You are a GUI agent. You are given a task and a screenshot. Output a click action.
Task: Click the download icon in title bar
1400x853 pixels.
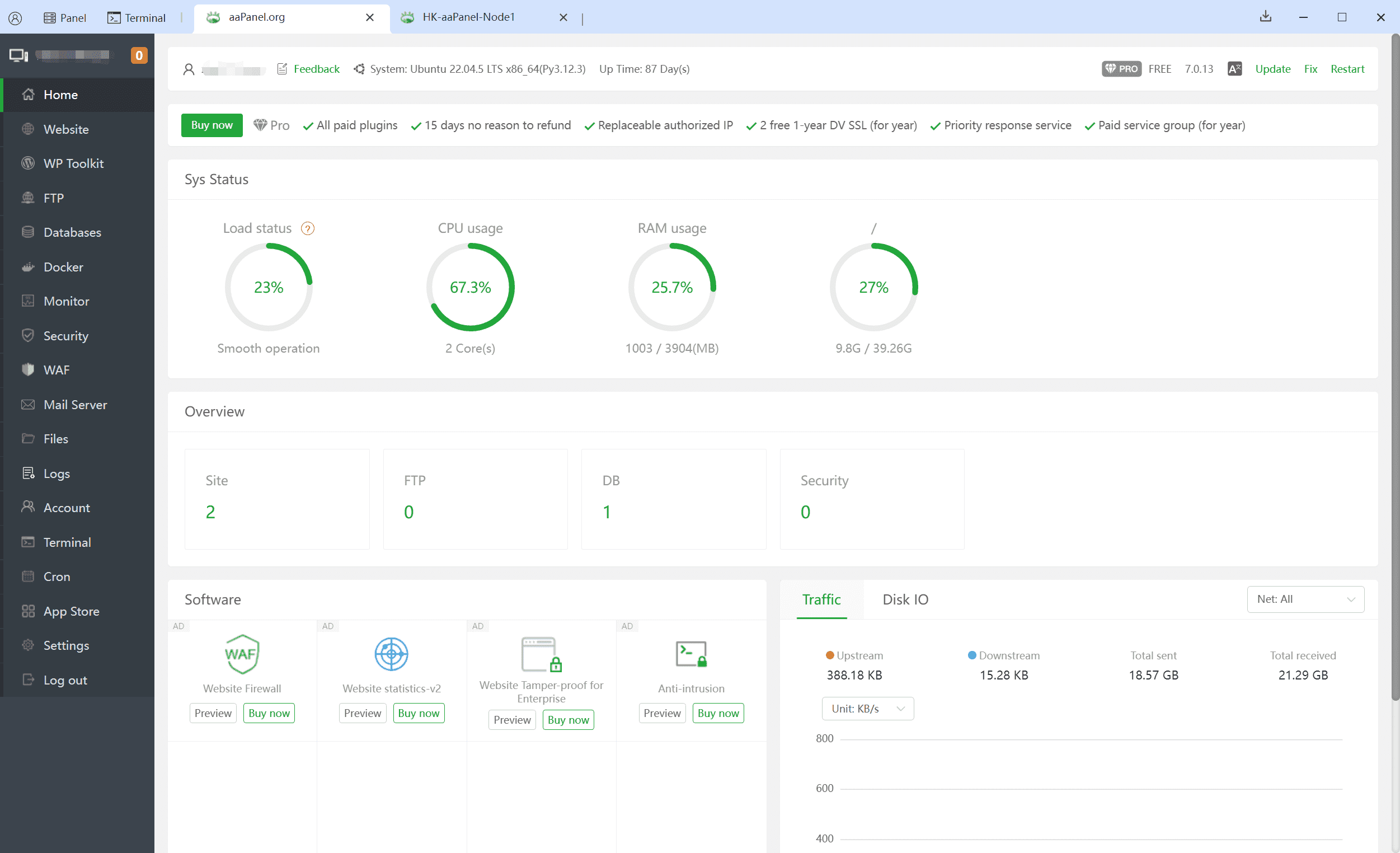pos(1265,17)
